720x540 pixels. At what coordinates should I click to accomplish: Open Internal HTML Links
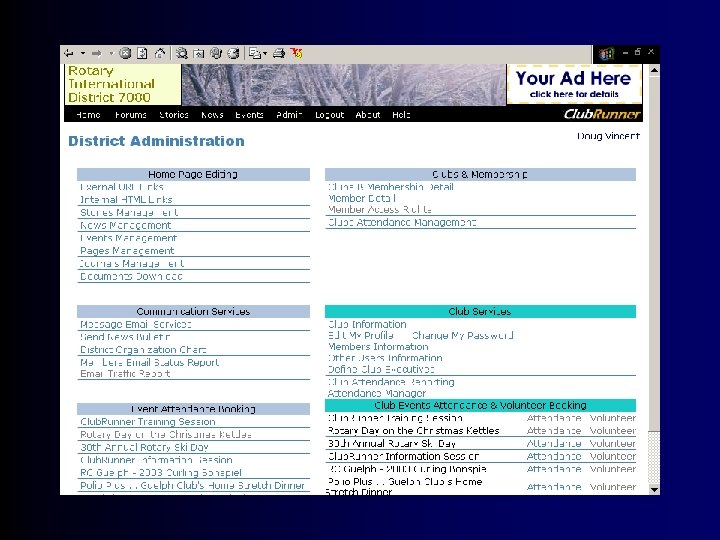tap(126, 200)
